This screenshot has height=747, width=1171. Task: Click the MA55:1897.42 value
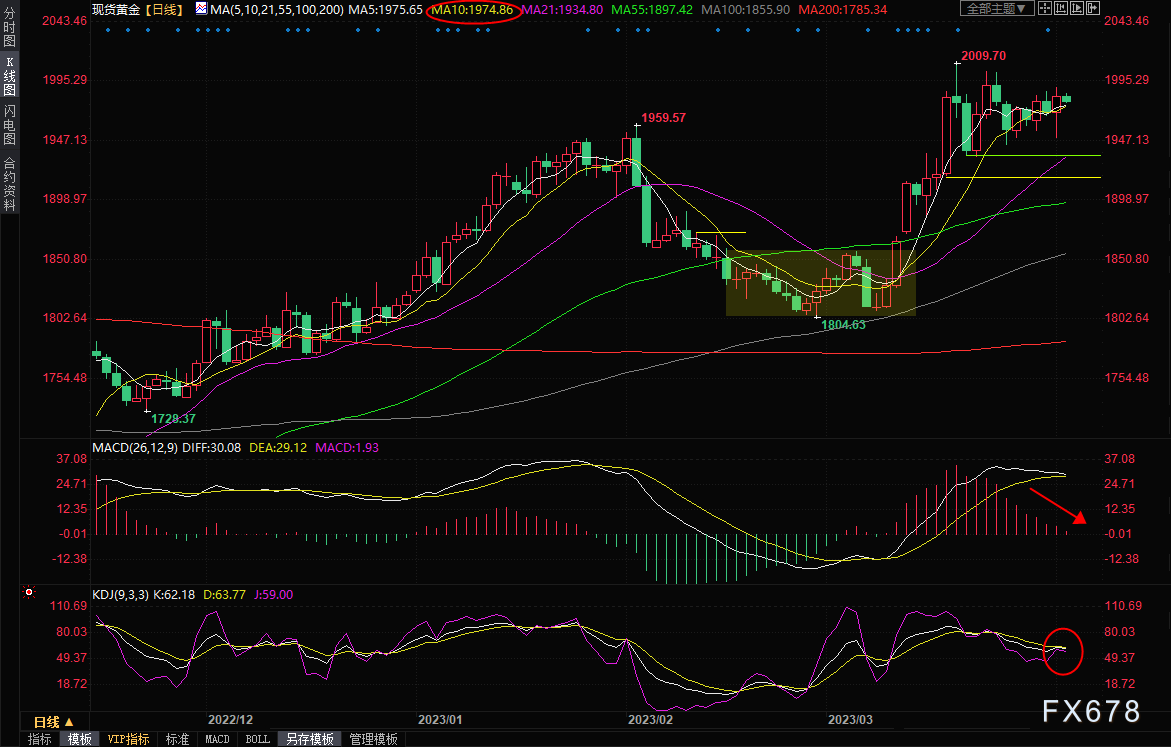(652, 10)
